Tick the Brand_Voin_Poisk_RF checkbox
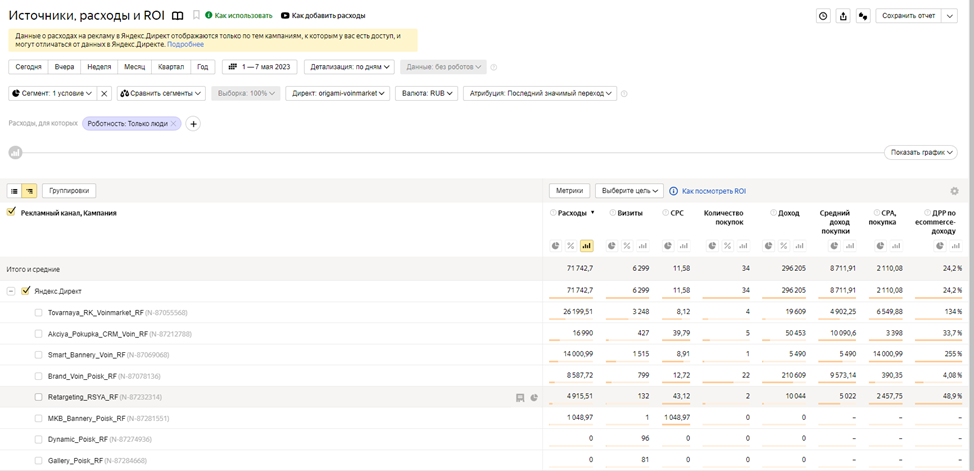 (x=39, y=376)
